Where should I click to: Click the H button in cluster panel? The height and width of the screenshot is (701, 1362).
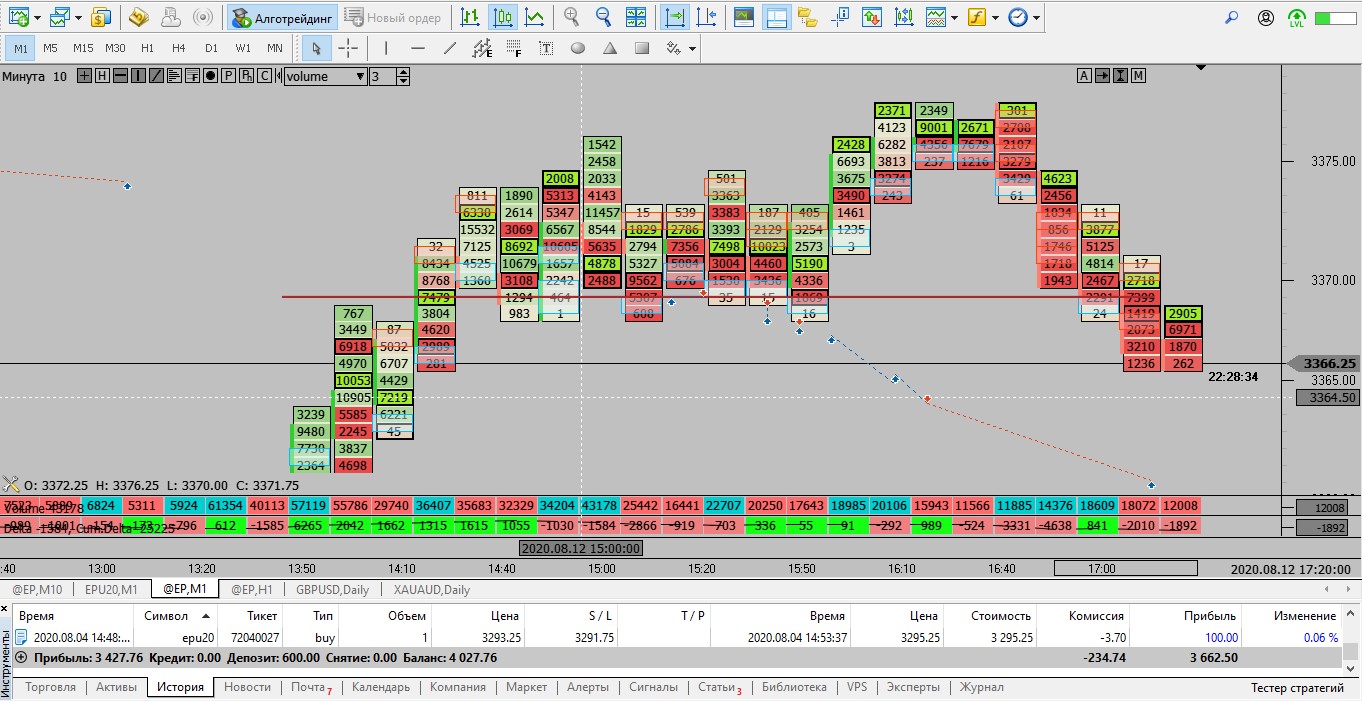[x=101, y=76]
